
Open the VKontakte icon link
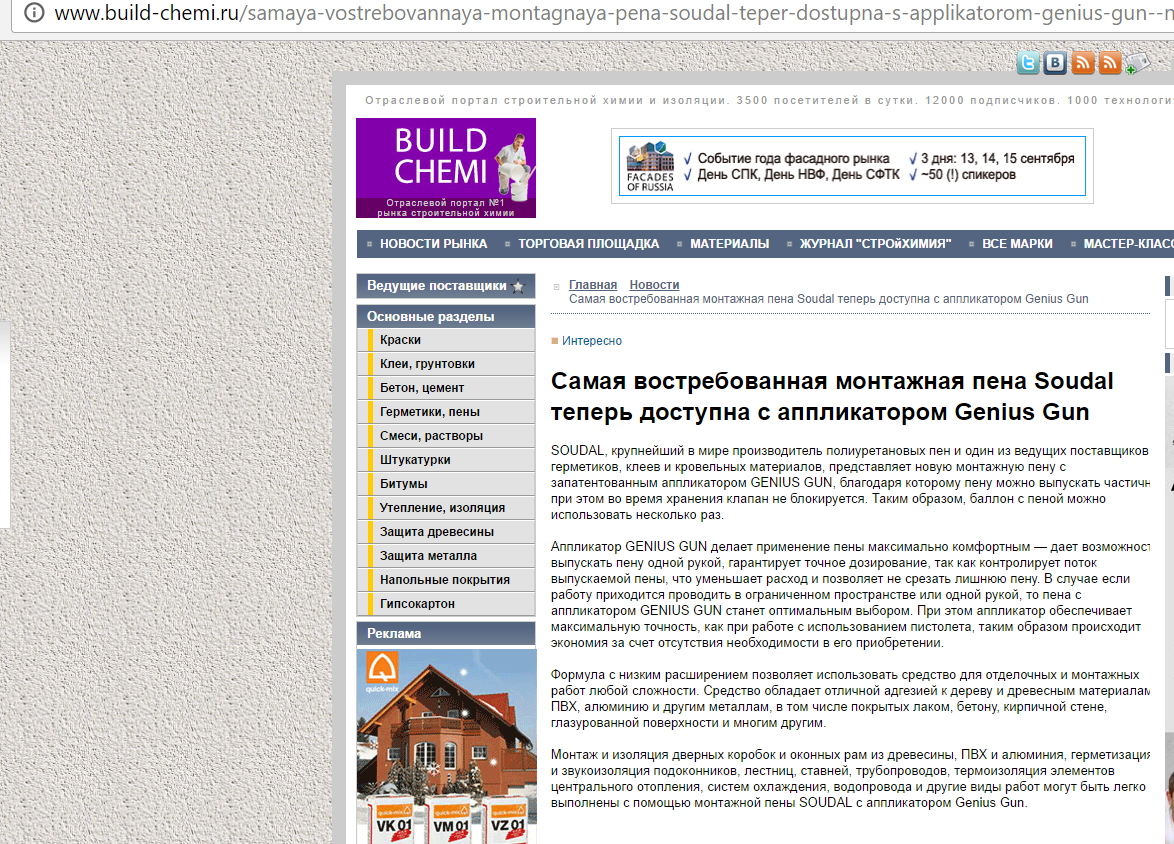click(x=1055, y=63)
